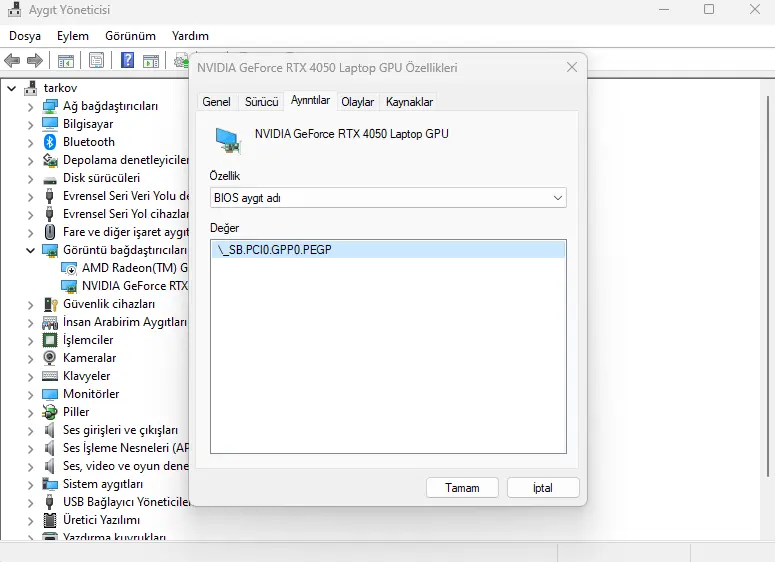Click the Forward arrow toolbar icon
Viewport: 775px width, 562px height.
pyautogui.click(x=35, y=61)
